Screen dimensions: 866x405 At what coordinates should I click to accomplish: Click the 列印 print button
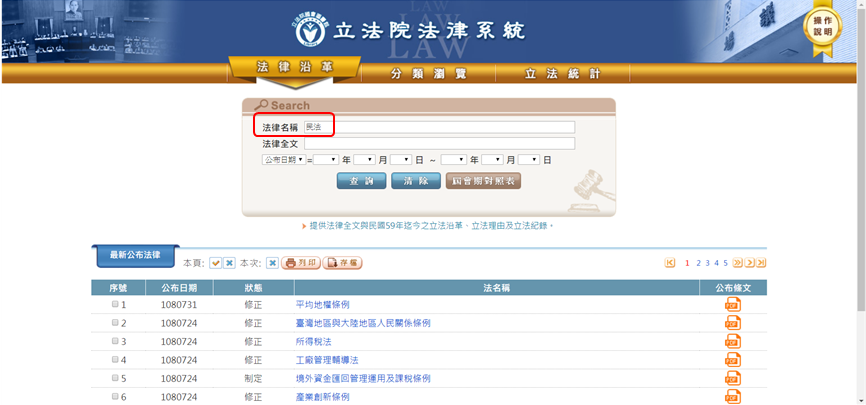point(301,263)
